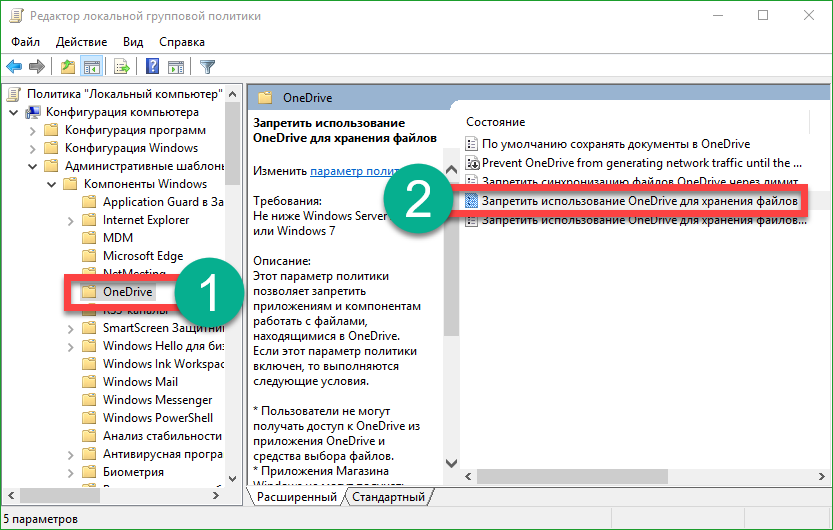Toggle the show/hide action pane icon
Viewport: 833px width, 530px height.
176,67
